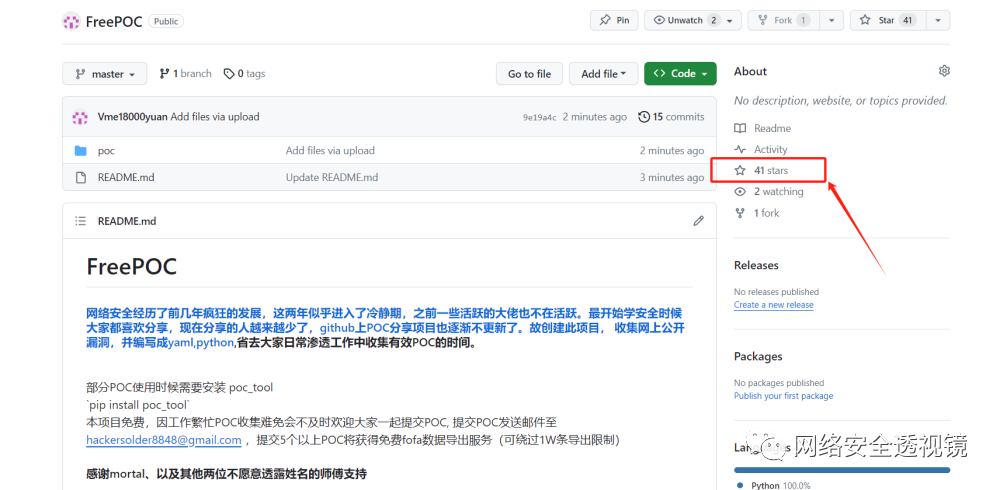Open the Vme18000yuan author link

pyautogui.click(x=133, y=117)
